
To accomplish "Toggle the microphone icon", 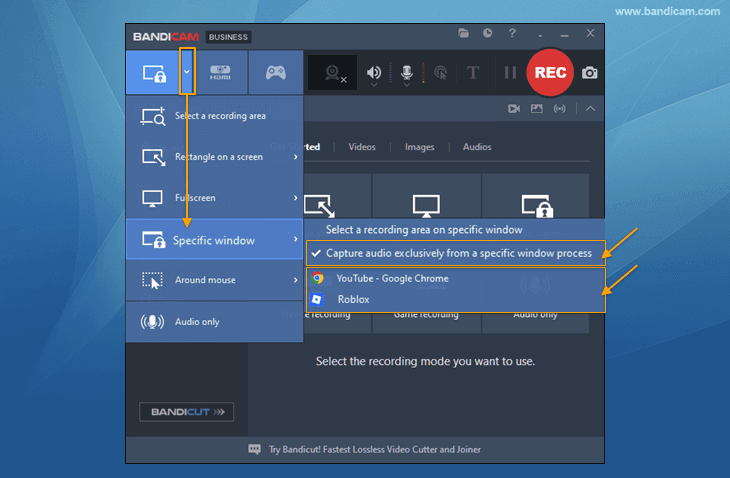I will (406, 72).
